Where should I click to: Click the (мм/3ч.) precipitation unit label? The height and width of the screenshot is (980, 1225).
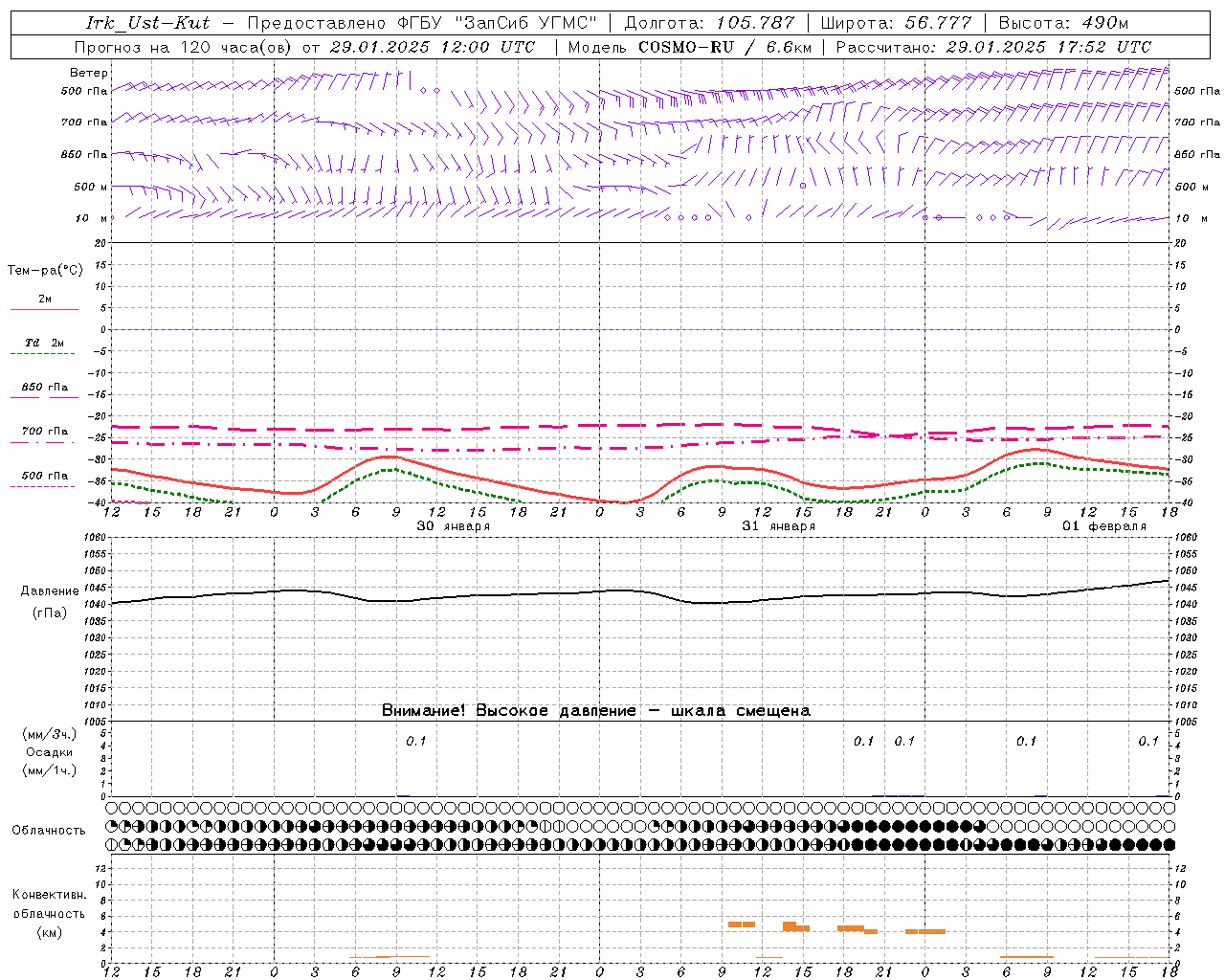(50, 734)
